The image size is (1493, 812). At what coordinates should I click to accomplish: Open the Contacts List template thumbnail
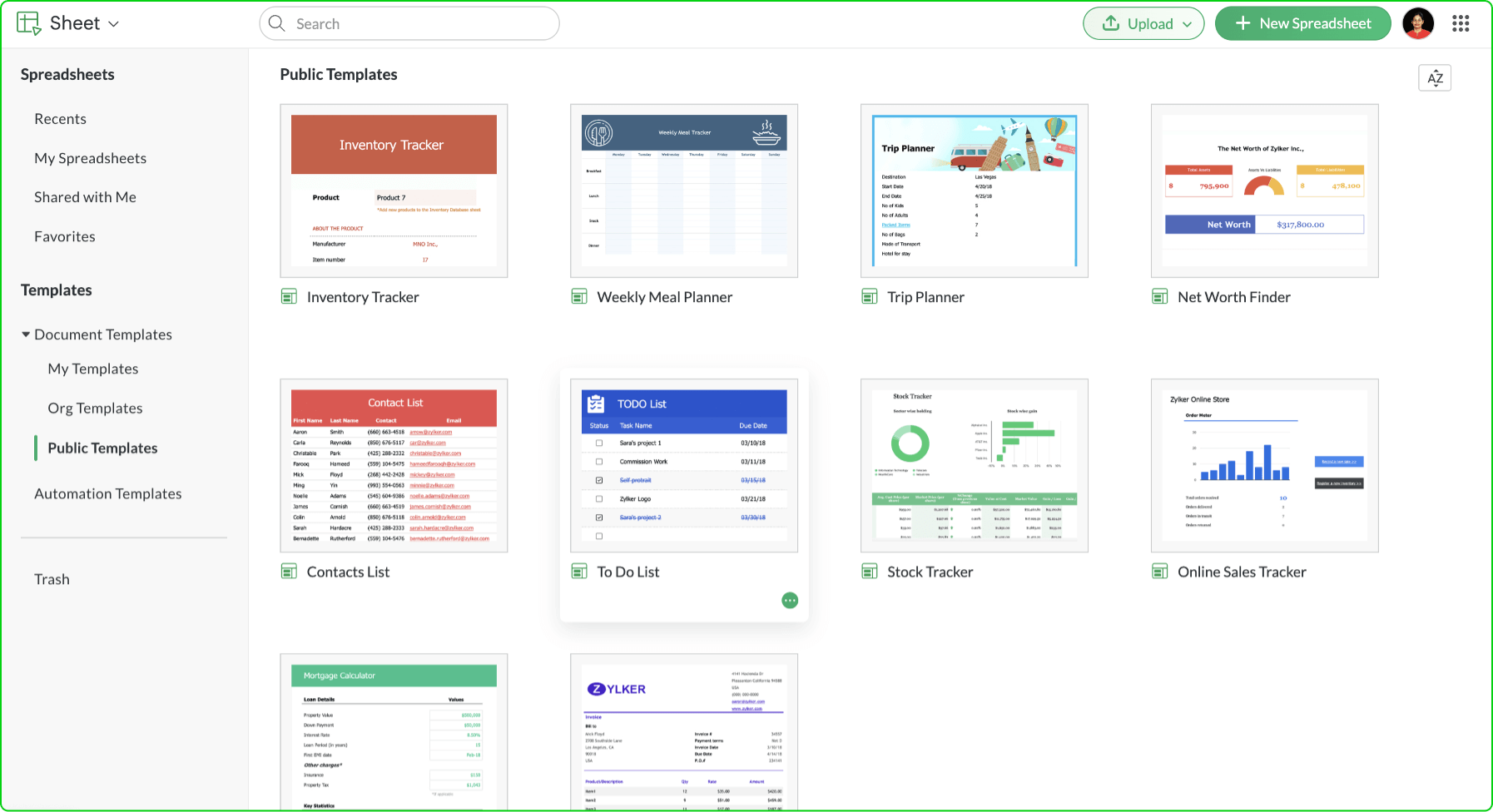[x=394, y=465]
